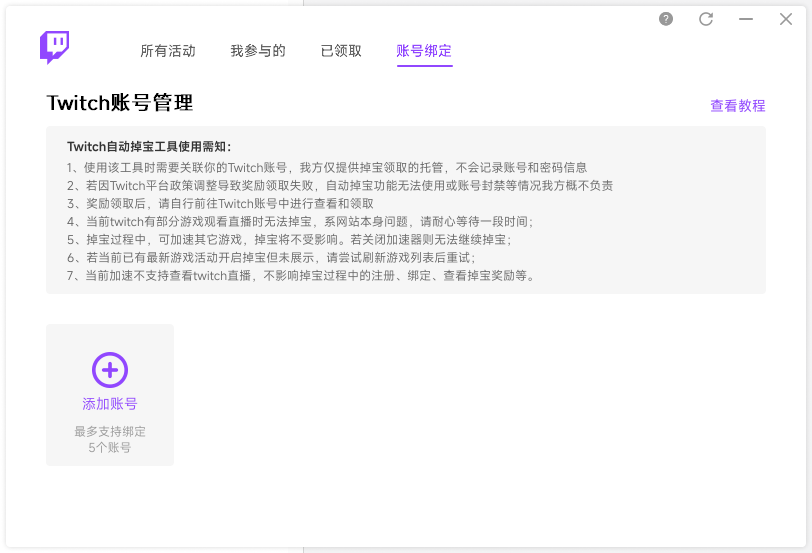Select the 账号绑定 tab
Screen dimensions: 812x553
click(424, 51)
